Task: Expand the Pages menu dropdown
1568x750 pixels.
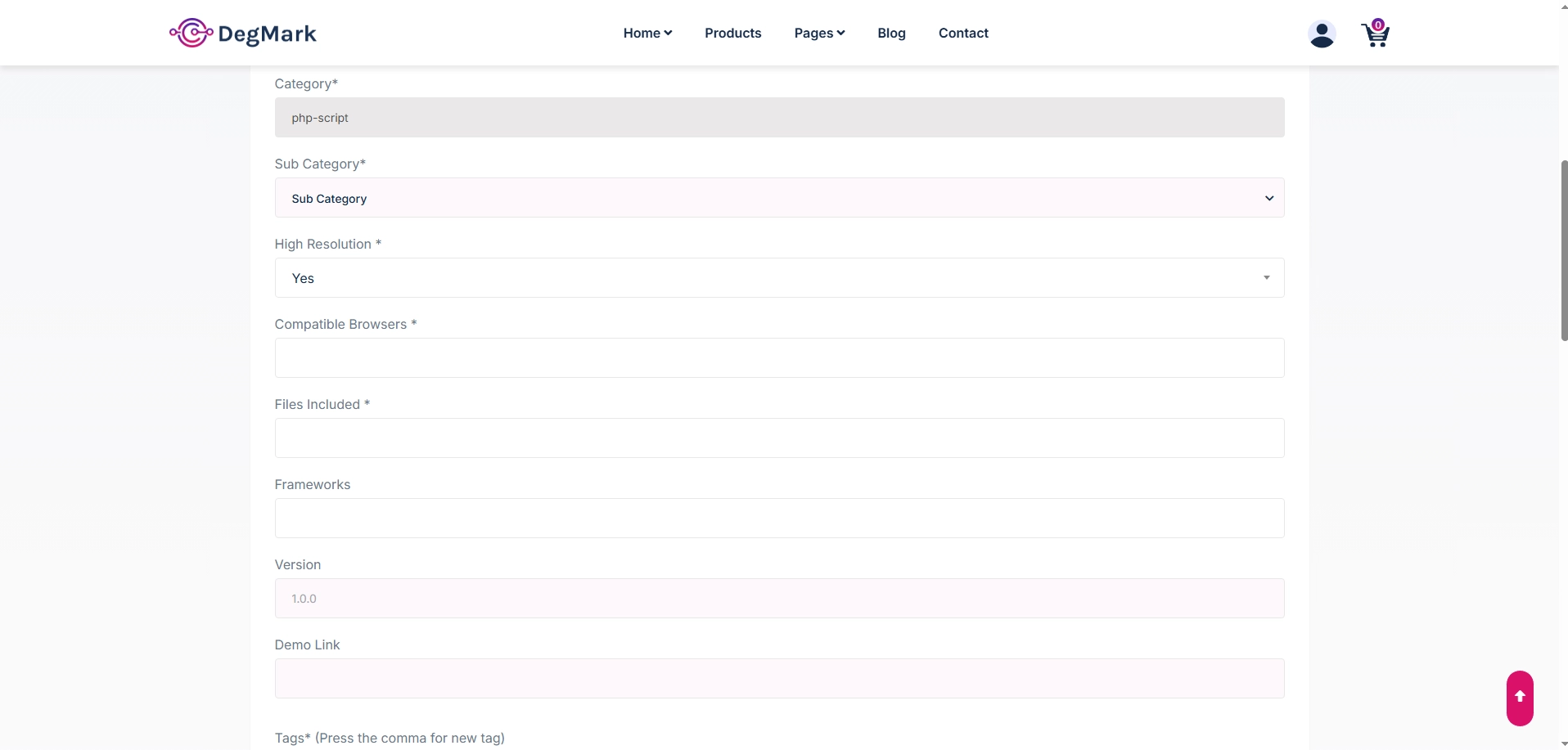Action: [818, 33]
